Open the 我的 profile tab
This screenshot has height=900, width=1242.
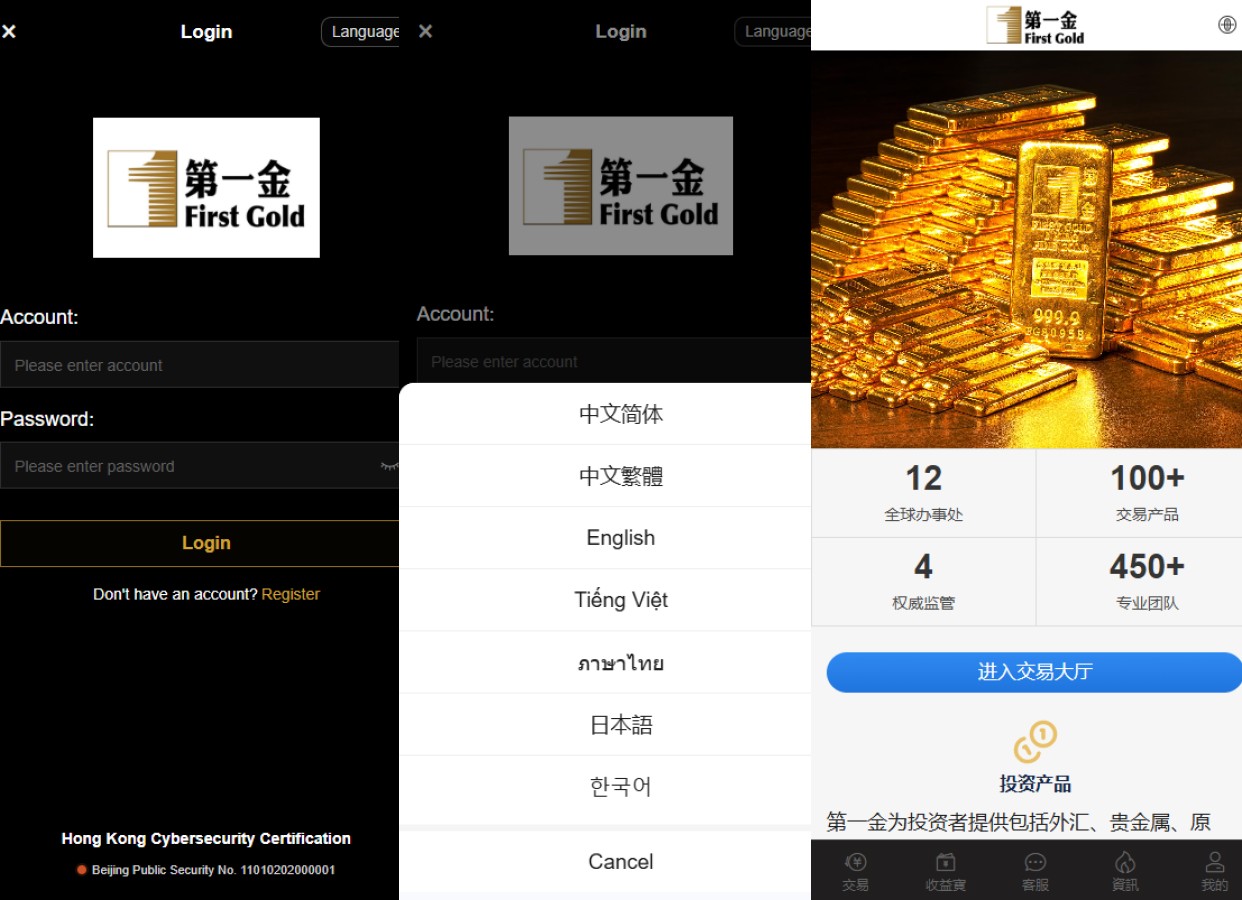1214,871
